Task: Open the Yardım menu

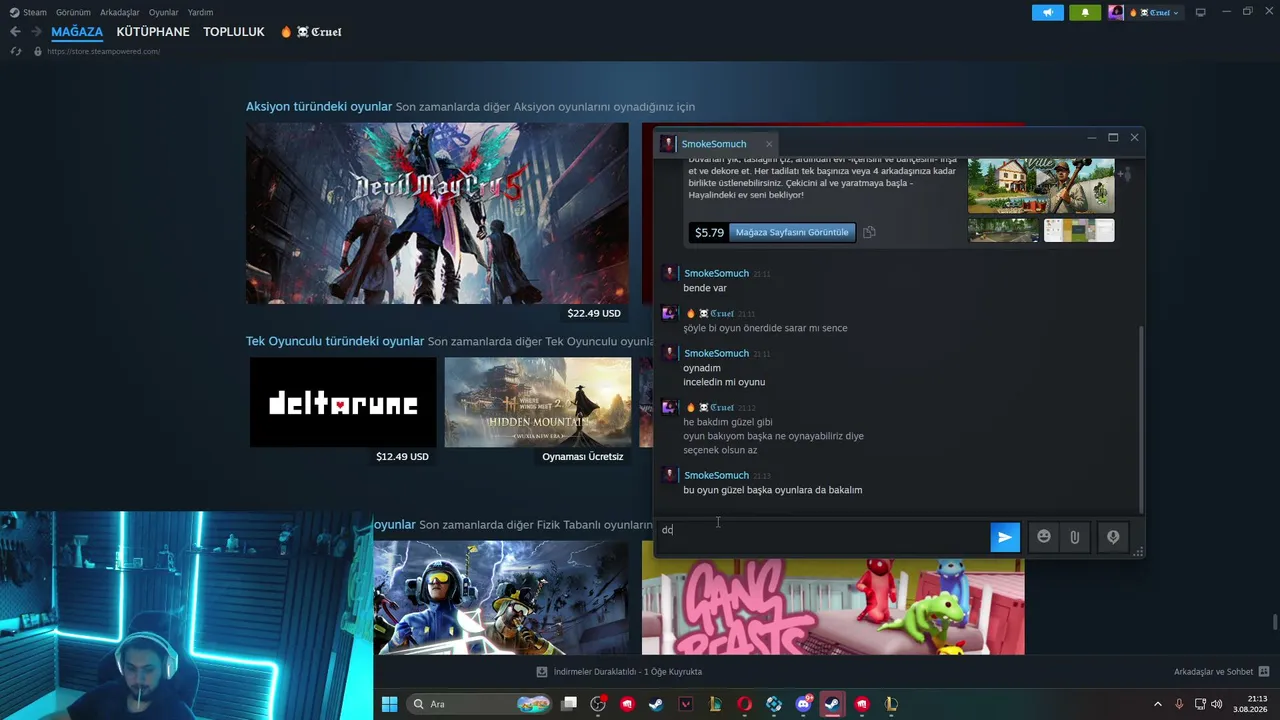Action: point(200,12)
